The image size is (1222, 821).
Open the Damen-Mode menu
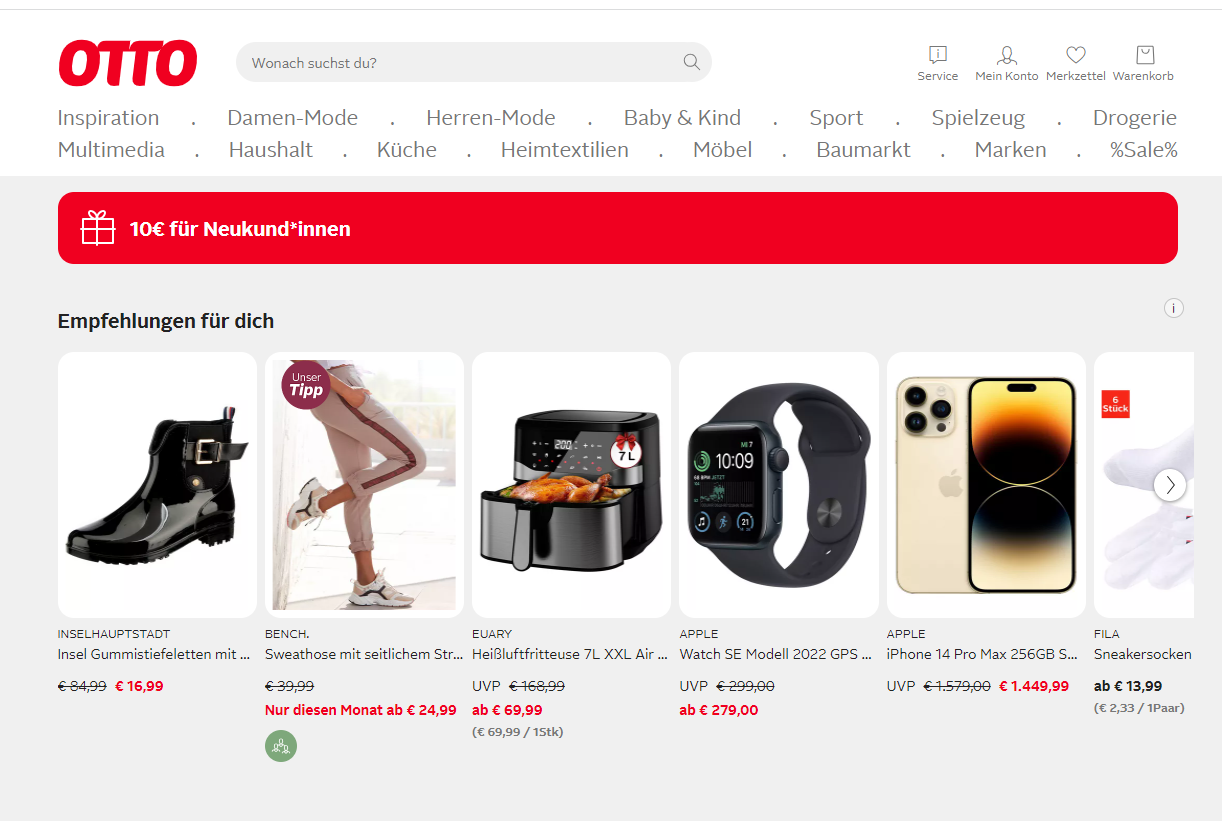coord(292,118)
